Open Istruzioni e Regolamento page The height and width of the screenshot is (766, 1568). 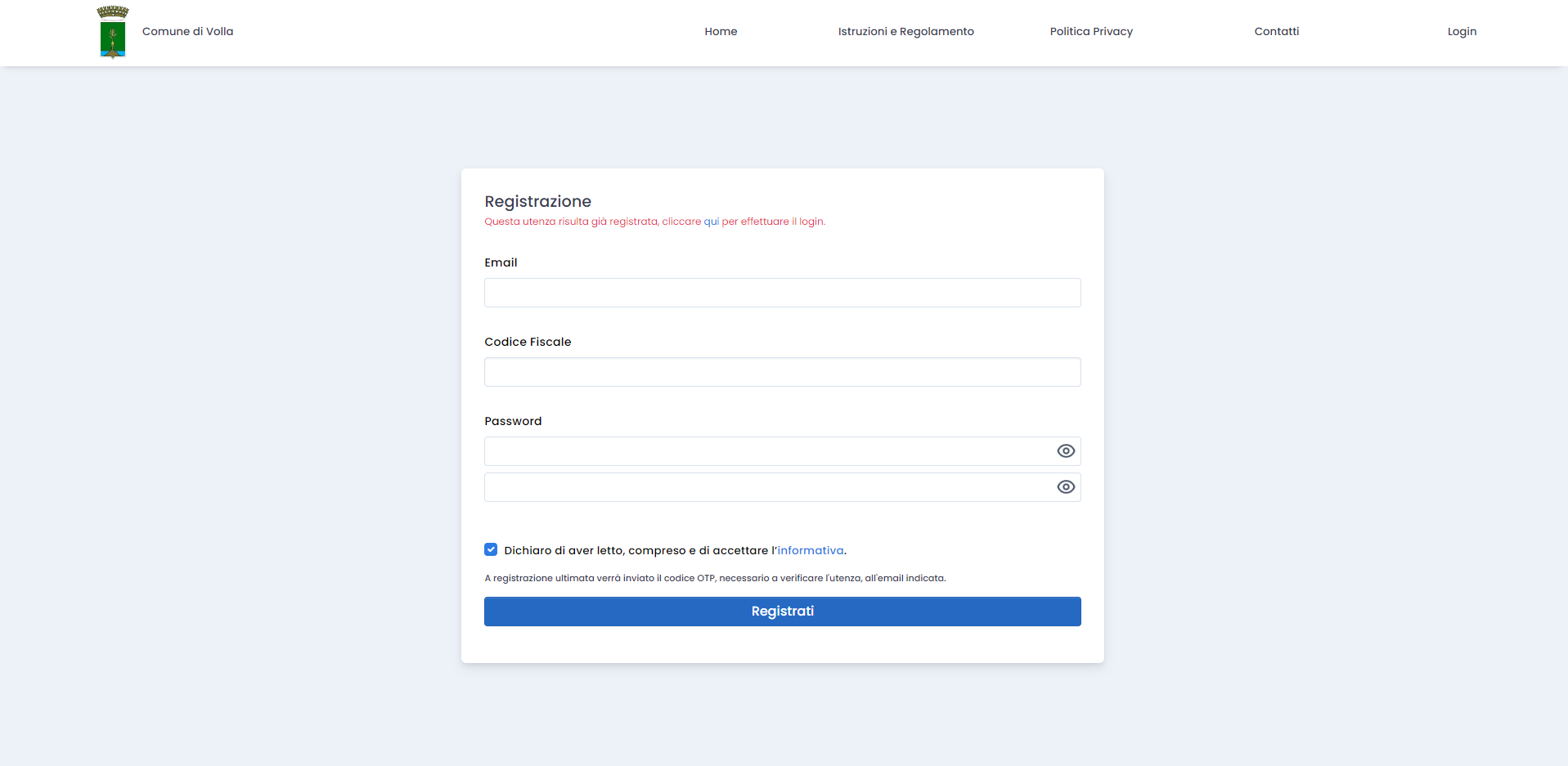(905, 32)
